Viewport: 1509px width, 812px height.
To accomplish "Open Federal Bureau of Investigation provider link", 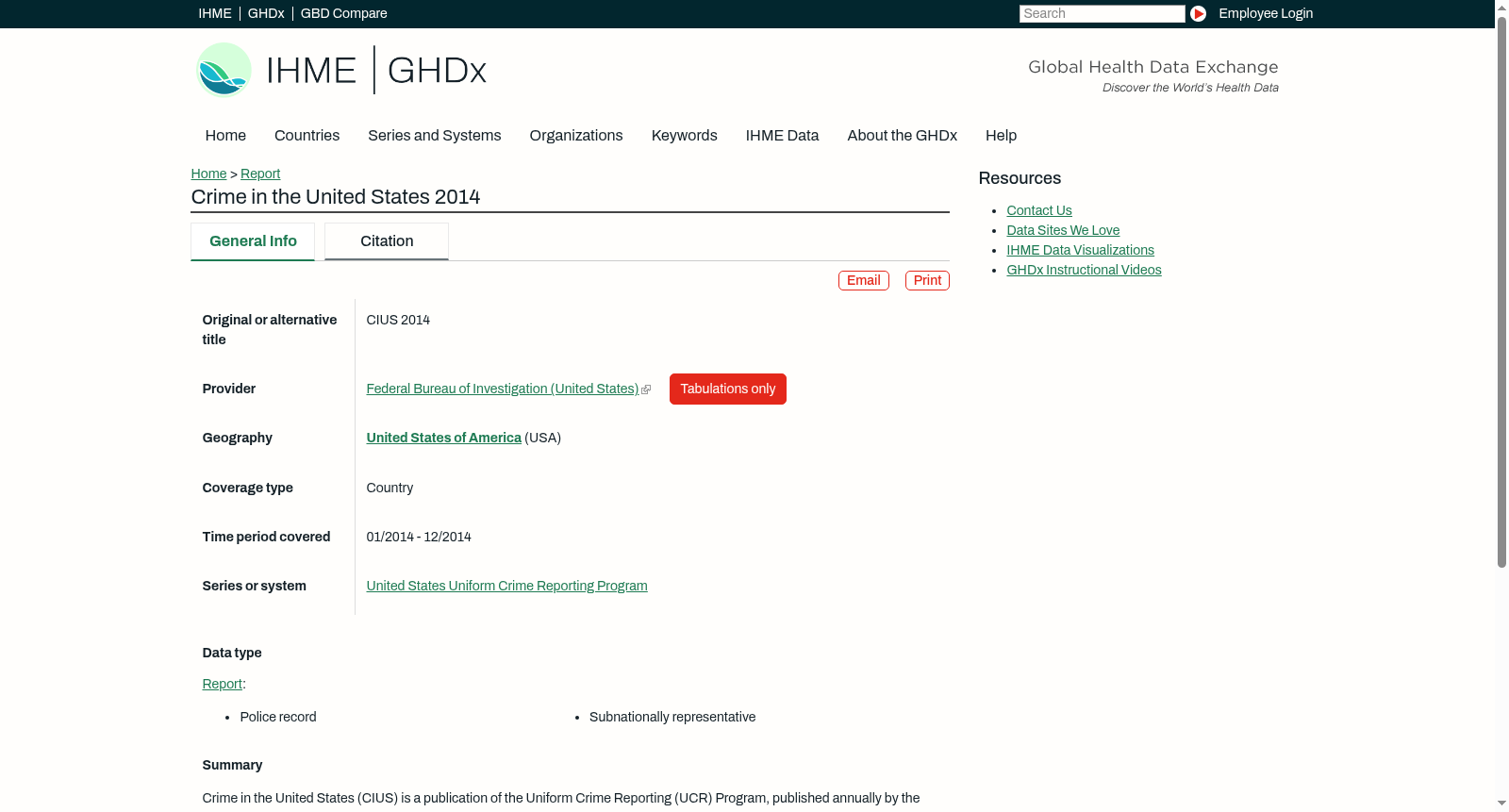I will (x=503, y=389).
